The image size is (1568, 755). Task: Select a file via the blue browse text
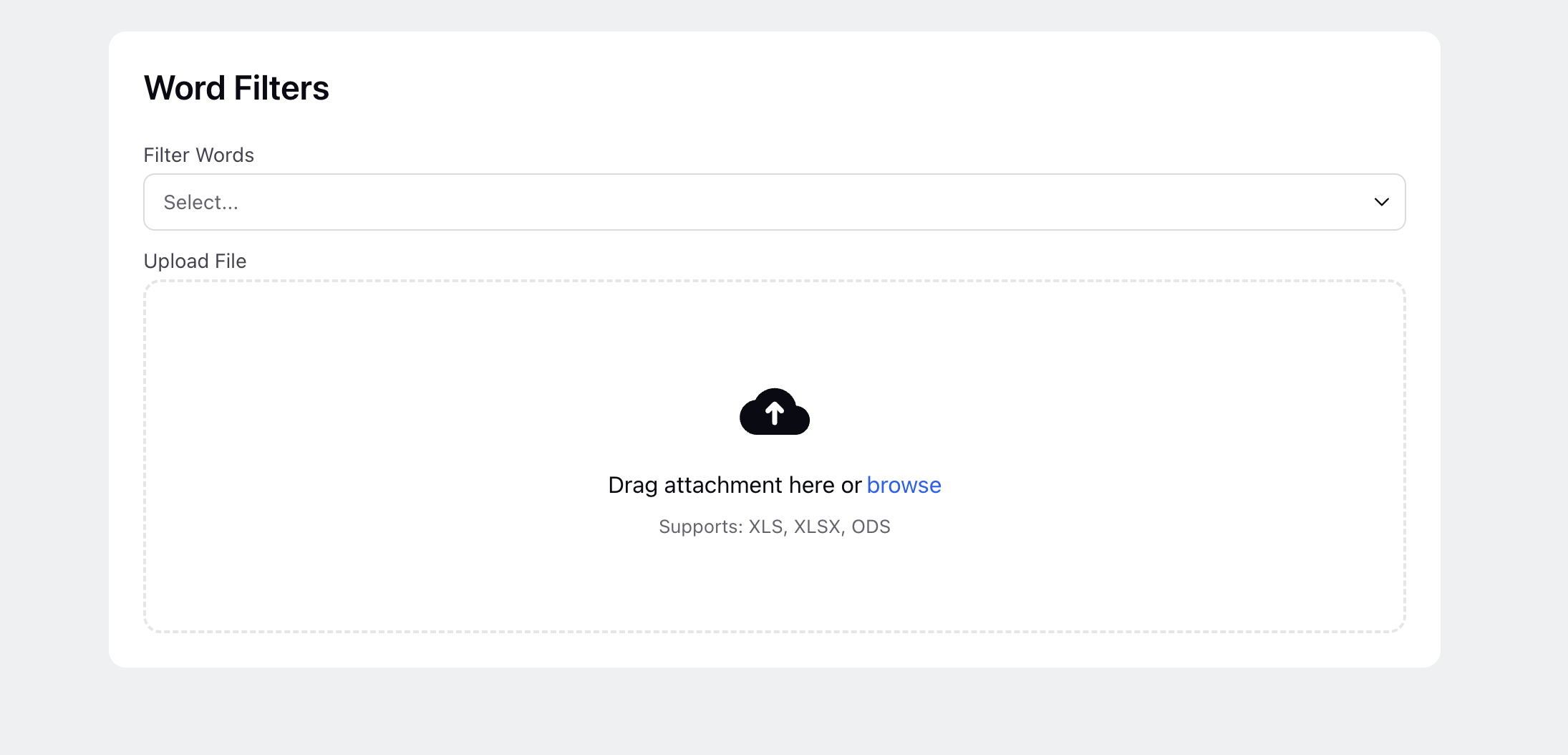coord(904,485)
